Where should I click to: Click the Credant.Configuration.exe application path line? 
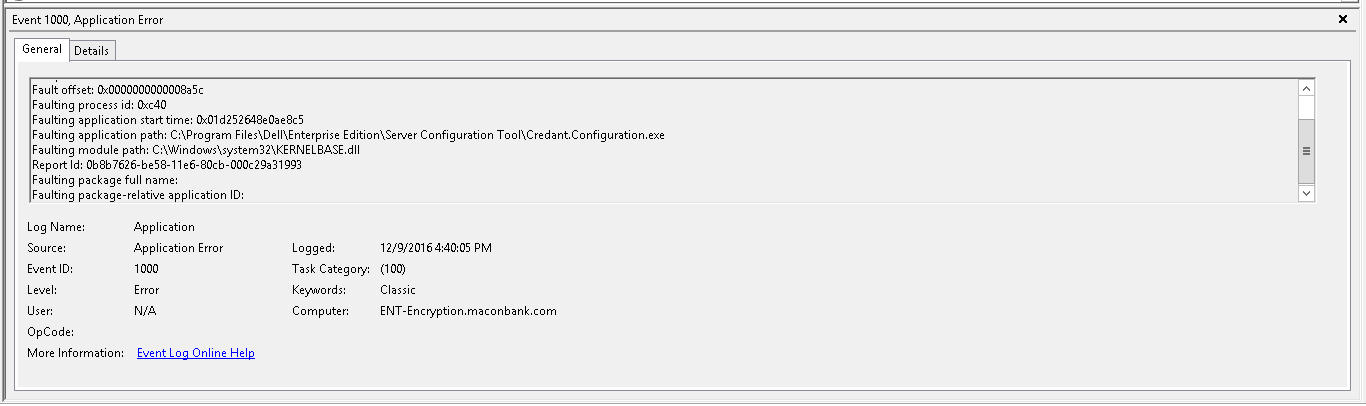point(348,135)
